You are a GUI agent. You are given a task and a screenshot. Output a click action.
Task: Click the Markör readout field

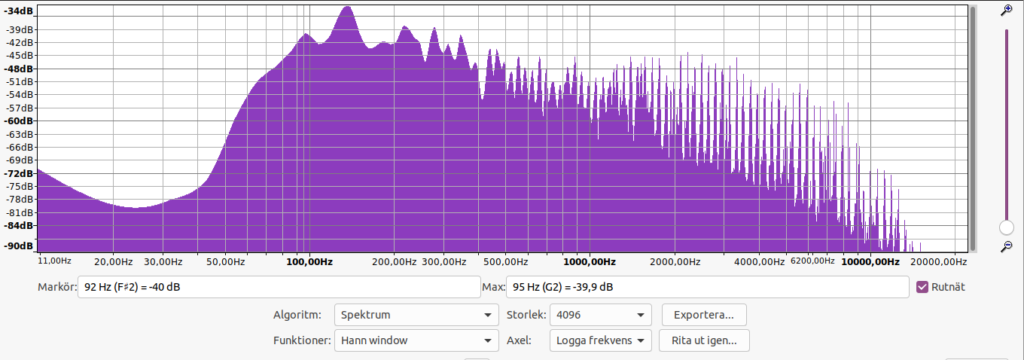click(279, 287)
